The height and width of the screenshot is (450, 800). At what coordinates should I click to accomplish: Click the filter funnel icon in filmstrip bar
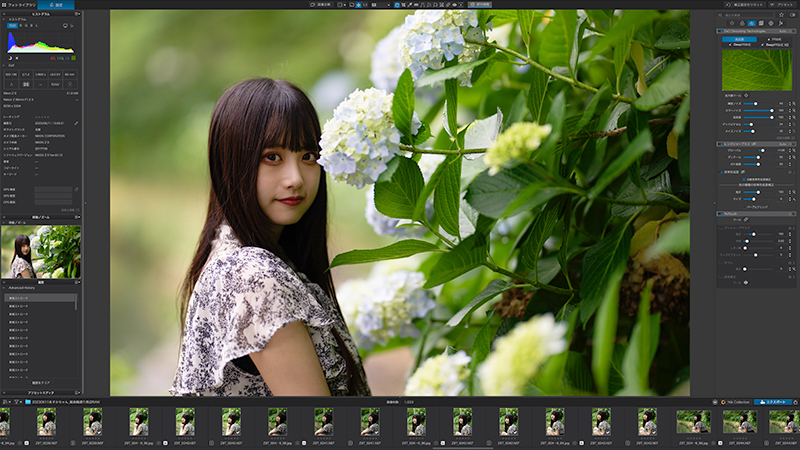17,402
